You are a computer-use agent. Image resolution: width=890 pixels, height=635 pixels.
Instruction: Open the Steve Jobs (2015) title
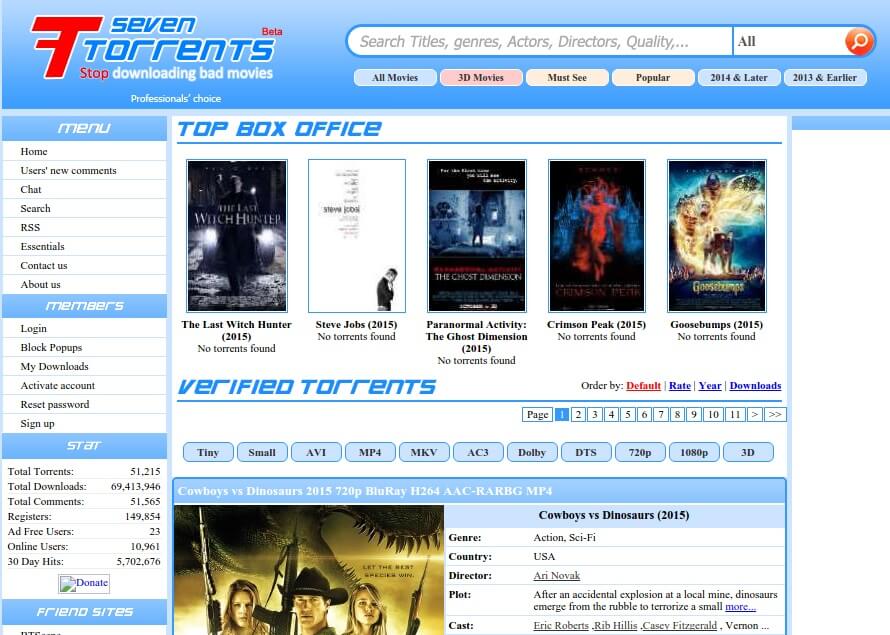pyautogui.click(x=356, y=325)
